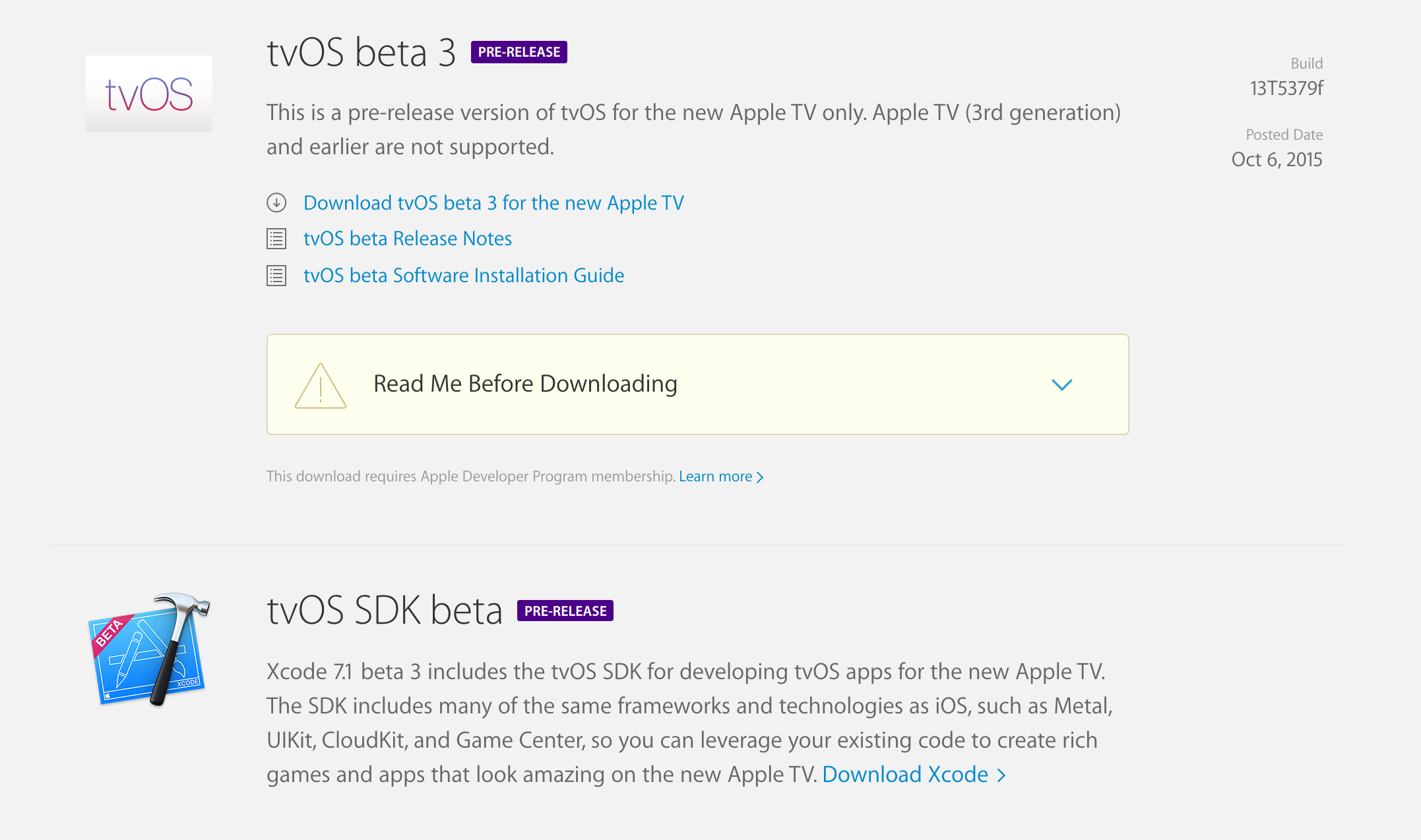Screen dimensions: 1421x840
Task: Click the posted date Oct 6, 2015
Action: pos(1277,160)
